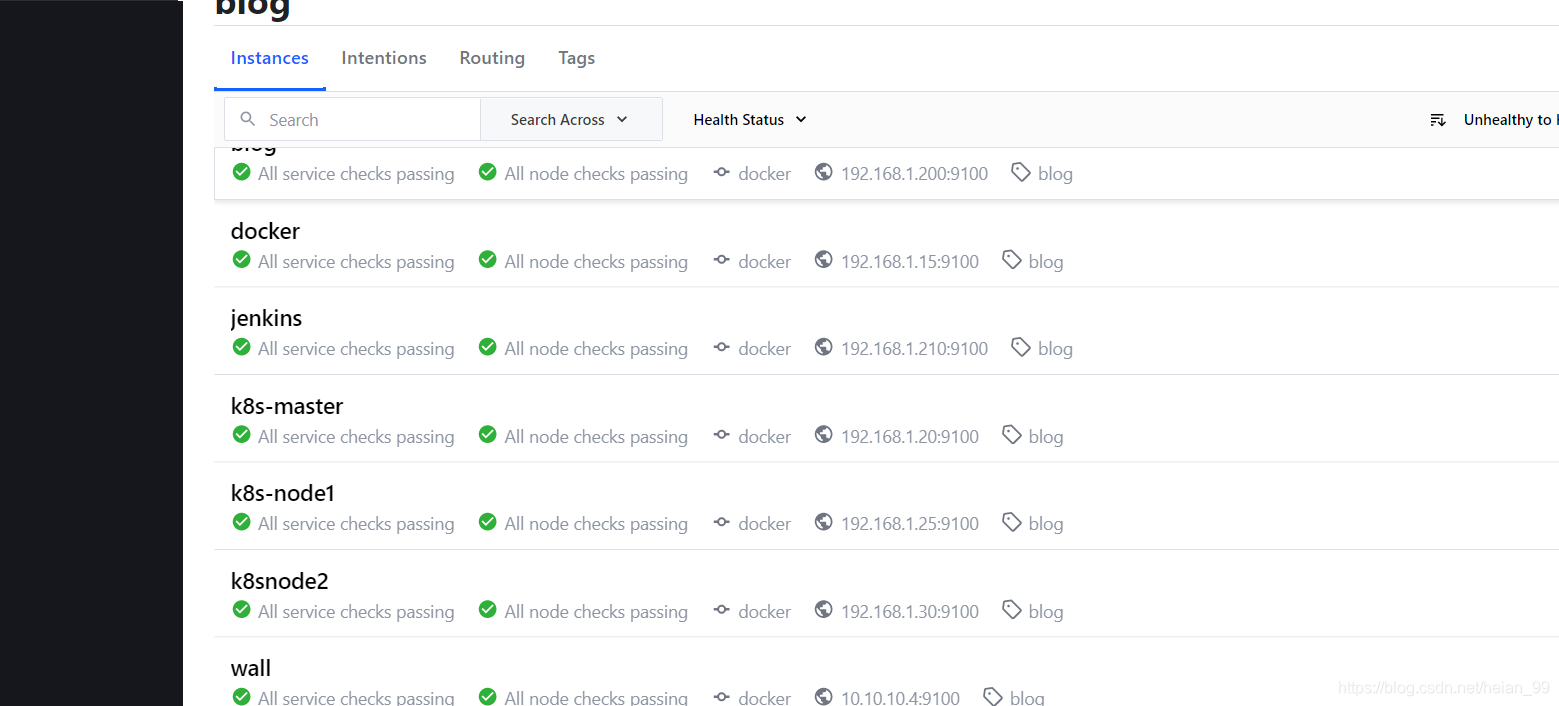
Task: Click globe icon next to 192.168.1.15:9100
Action: [x=823, y=260]
